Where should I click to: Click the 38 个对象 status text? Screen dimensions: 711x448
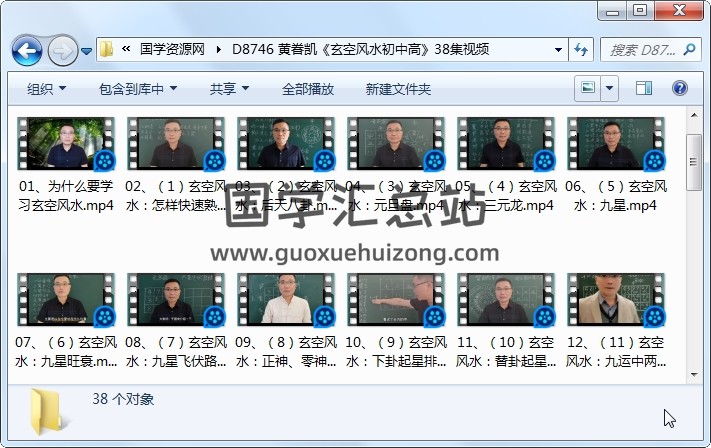[123, 399]
